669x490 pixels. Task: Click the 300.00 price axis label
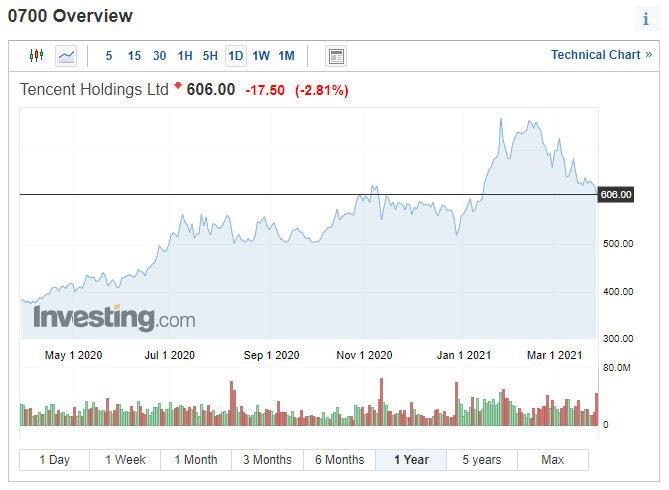pyautogui.click(x=618, y=339)
